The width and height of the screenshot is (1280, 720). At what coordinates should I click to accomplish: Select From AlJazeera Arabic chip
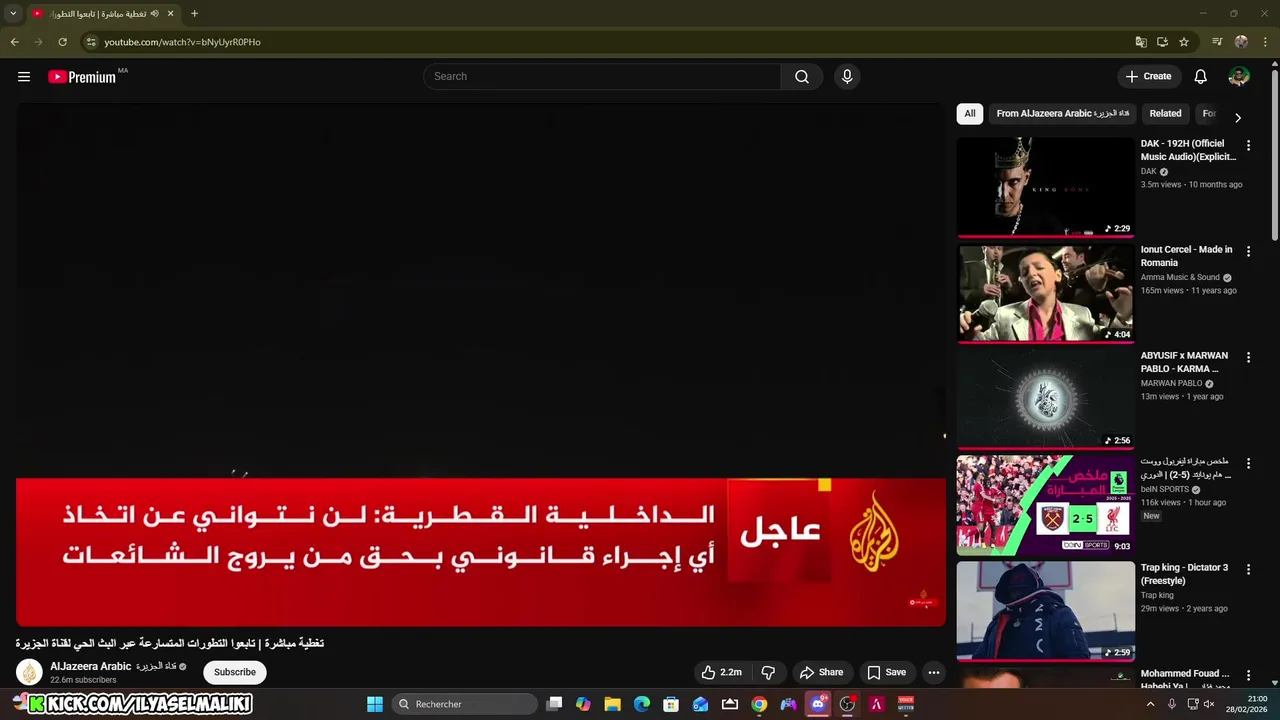(x=1062, y=113)
